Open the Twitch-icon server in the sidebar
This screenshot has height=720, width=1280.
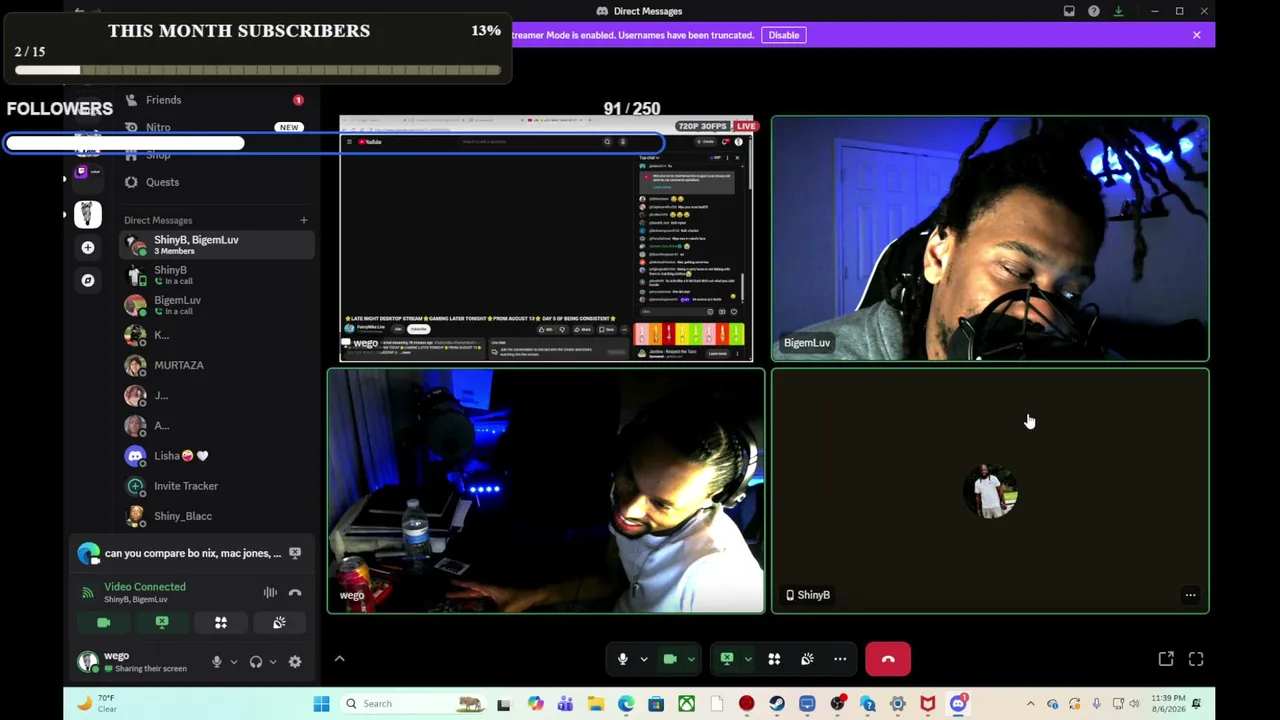click(x=88, y=172)
